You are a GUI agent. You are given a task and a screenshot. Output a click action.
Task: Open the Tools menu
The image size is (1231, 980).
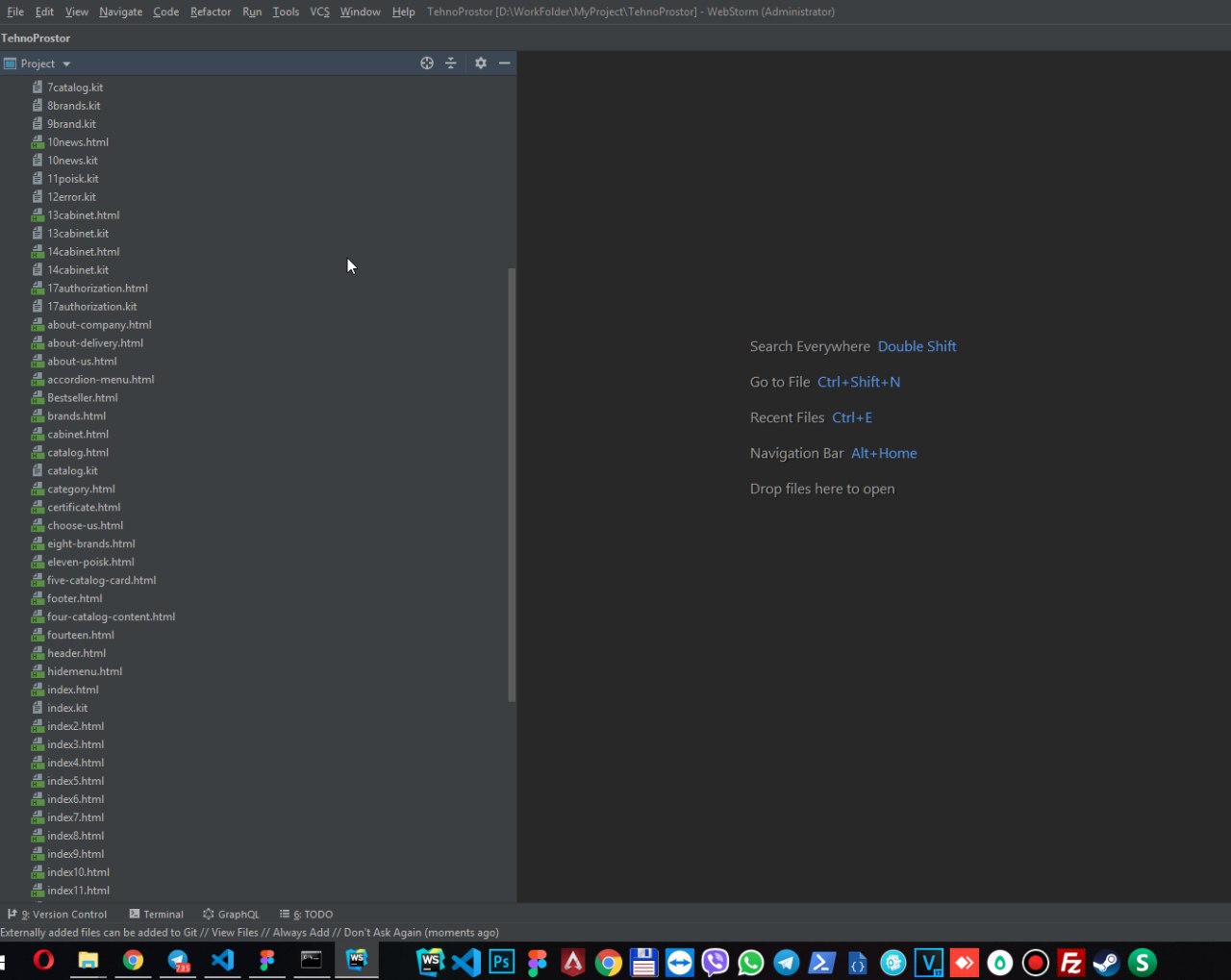pyautogui.click(x=286, y=12)
